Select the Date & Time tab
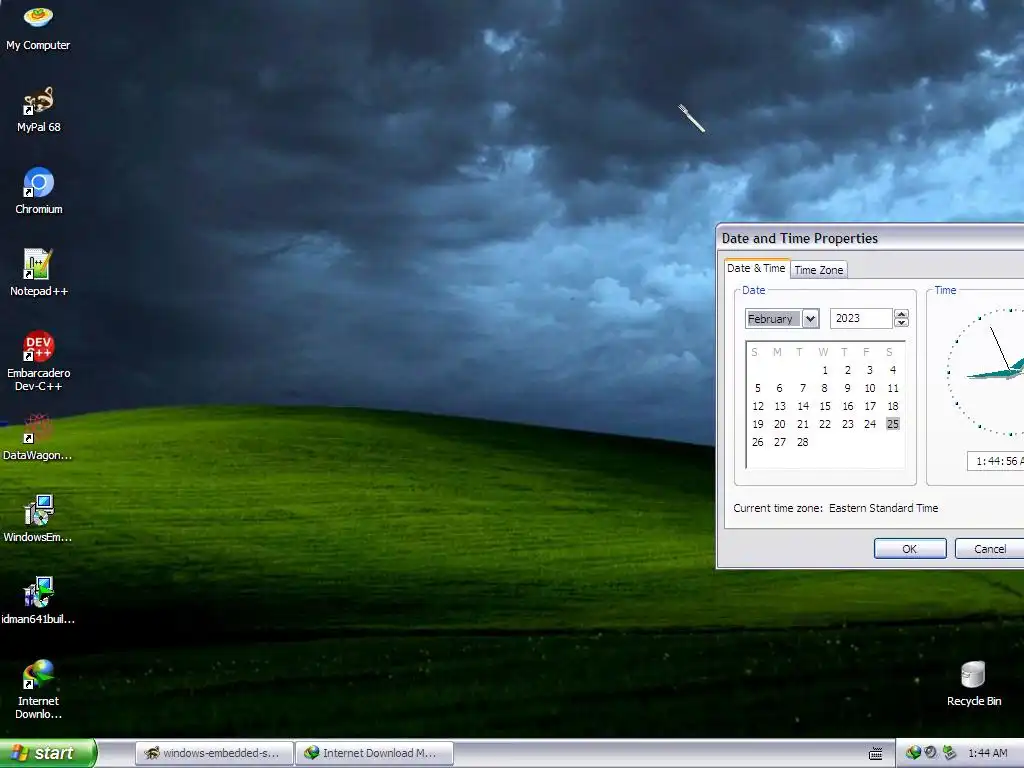 756,268
